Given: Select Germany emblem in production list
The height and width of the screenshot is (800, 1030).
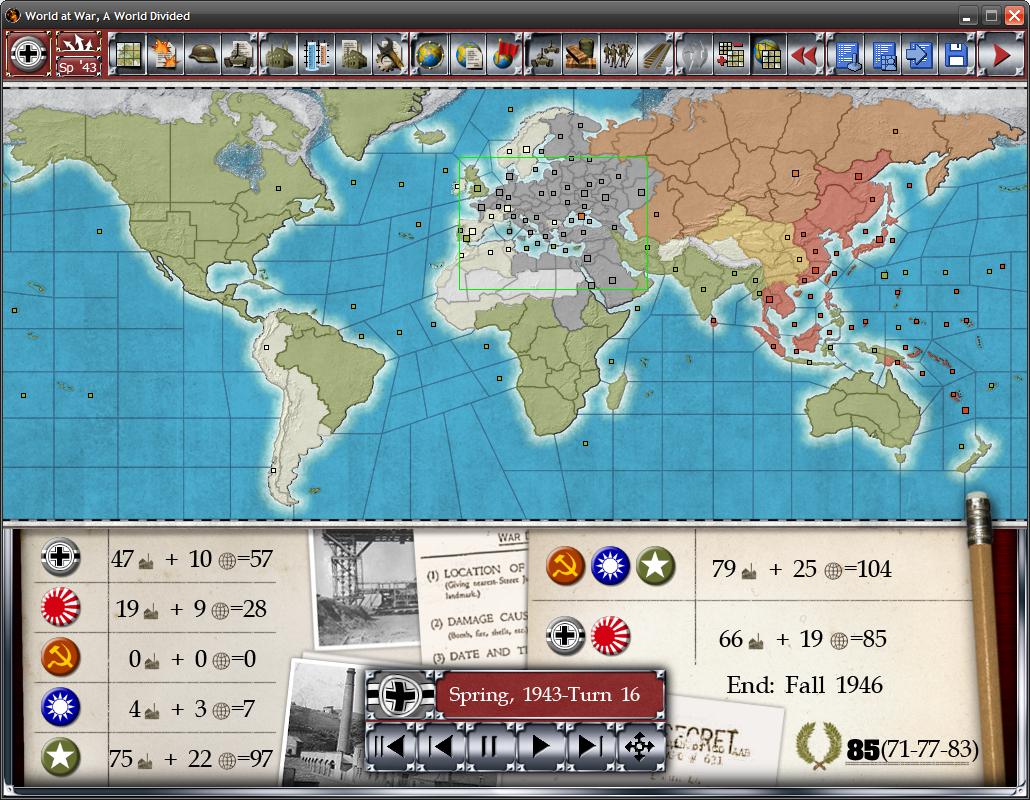Looking at the screenshot, I should click(60, 557).
